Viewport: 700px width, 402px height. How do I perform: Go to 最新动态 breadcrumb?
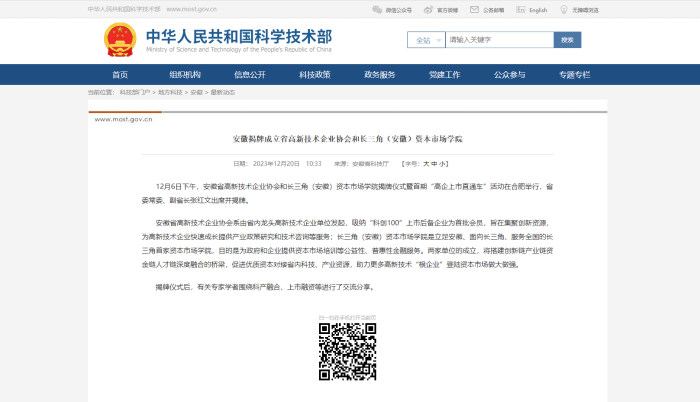(x=222, y=92)
